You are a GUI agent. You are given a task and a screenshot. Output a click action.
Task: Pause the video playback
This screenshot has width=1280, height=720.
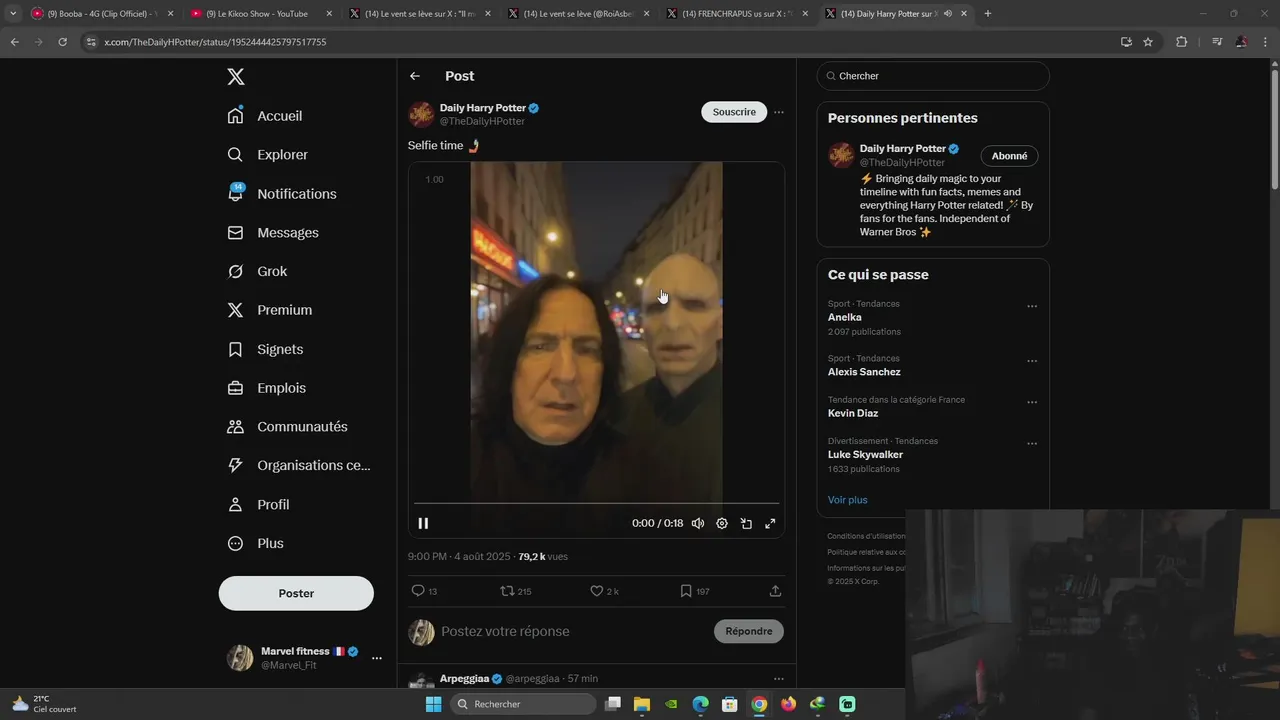[423, 523]
